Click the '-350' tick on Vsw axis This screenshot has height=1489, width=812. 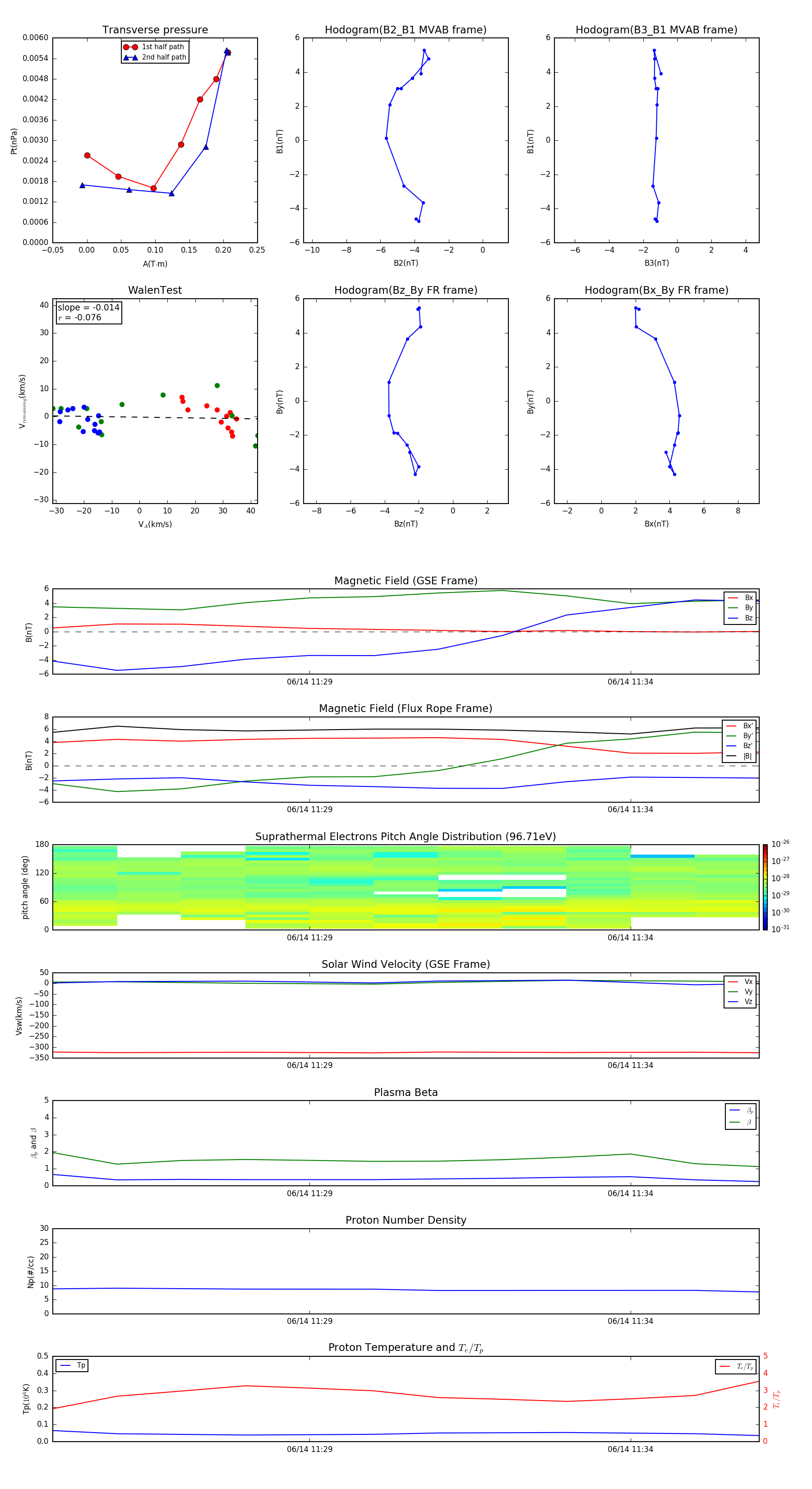pos(39,1058)
